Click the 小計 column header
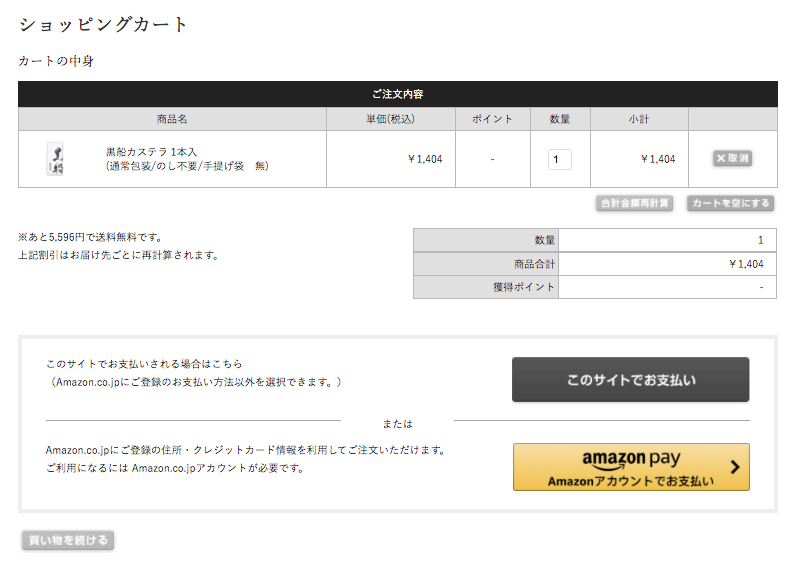This screenshot has width=800, height=580. coord(639,119)
